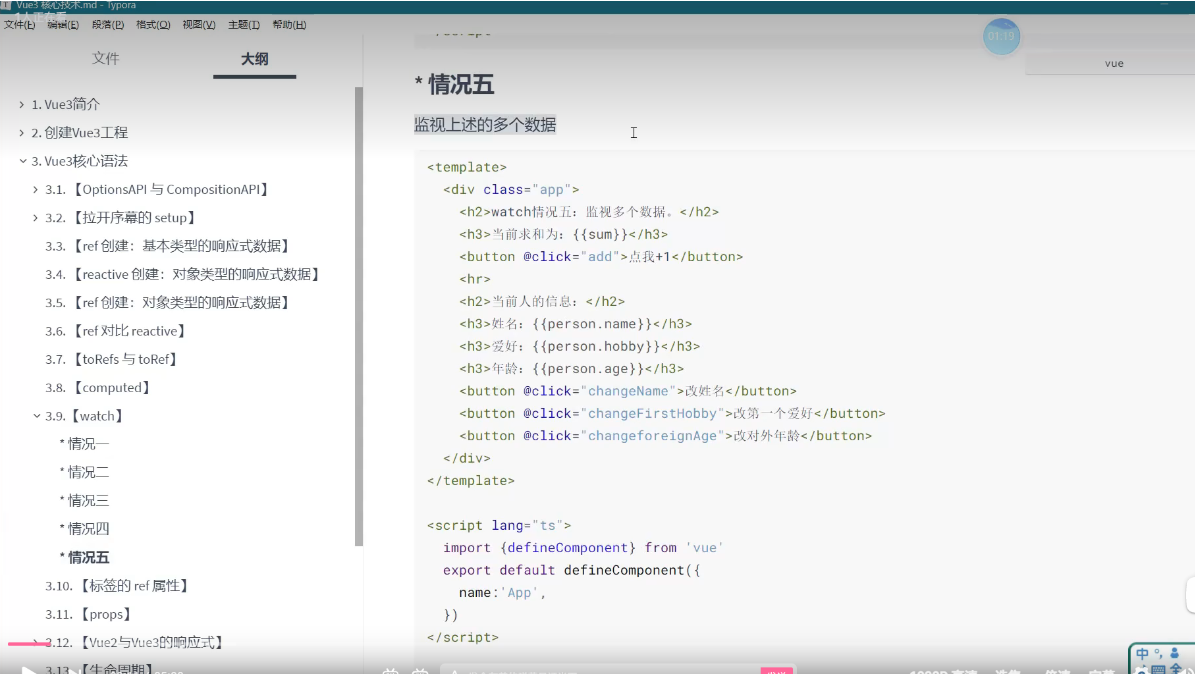Go to 3.10 标签的 ref 属性 entry
Viewport: 1195px width, 676px height.
click(x=118, y=585)
